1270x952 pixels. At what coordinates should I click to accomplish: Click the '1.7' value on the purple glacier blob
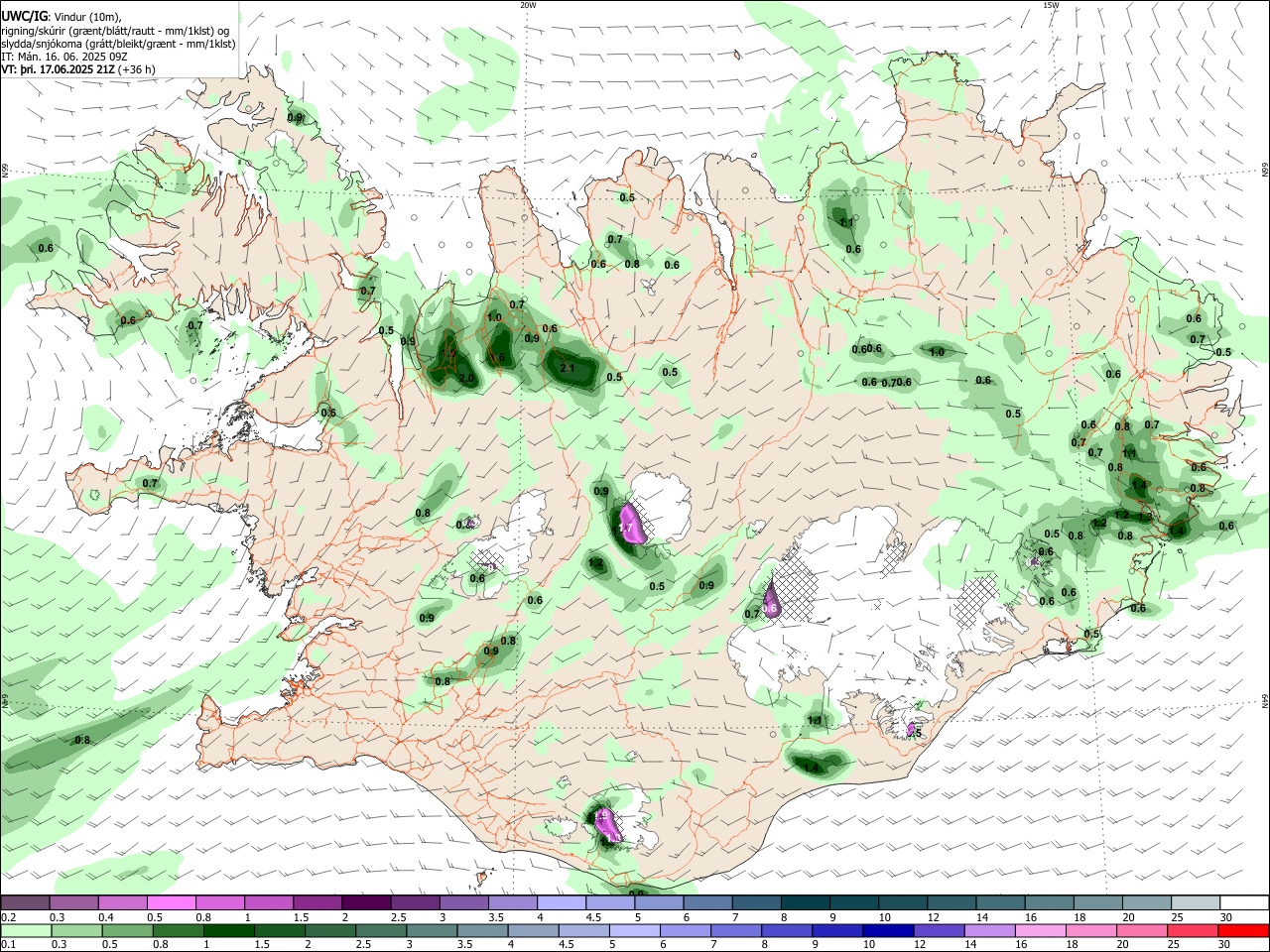pos(627,530)
